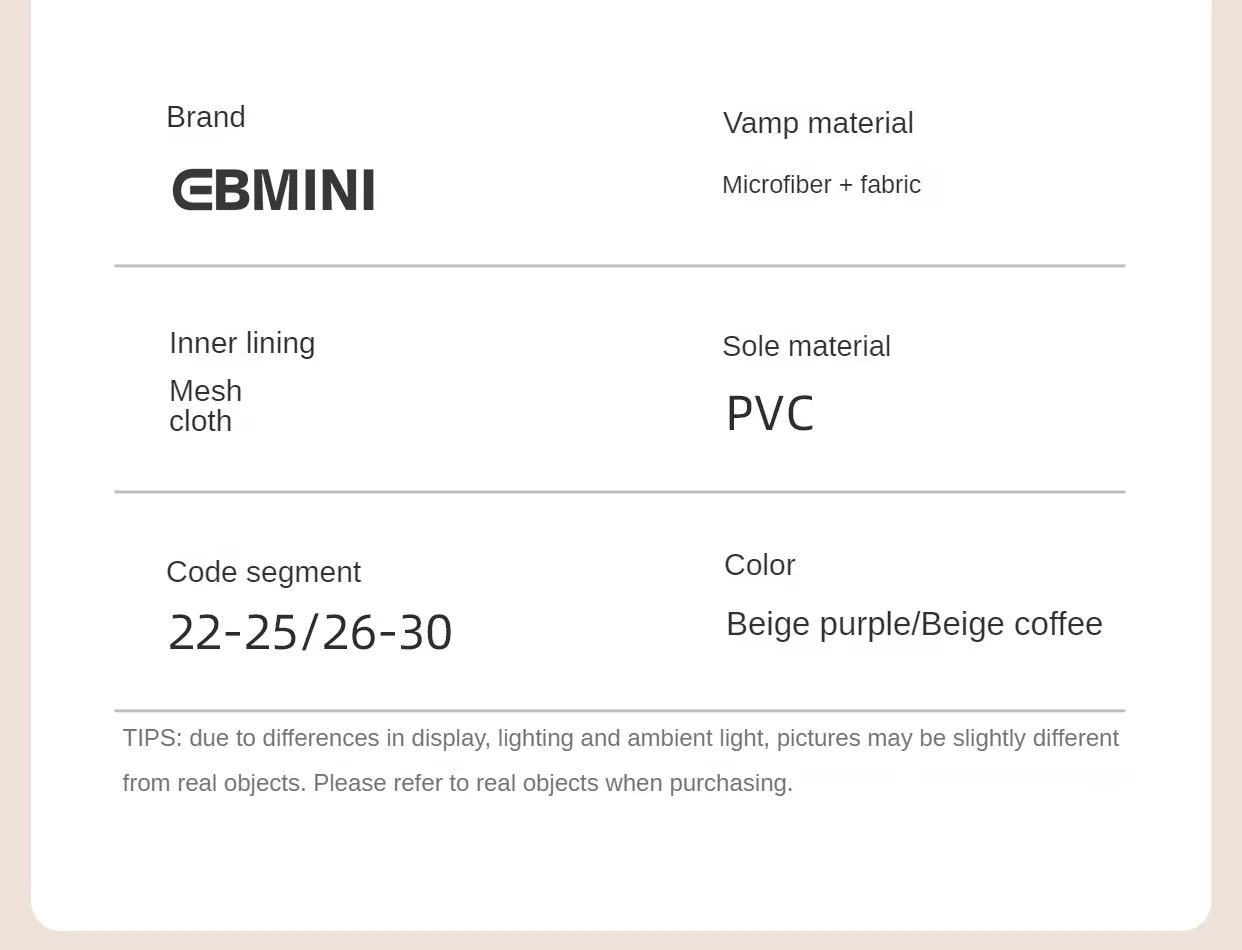Choose the 22-25 size range
The height and width of the screenshot is (950, 1242).
click(233, 633)
